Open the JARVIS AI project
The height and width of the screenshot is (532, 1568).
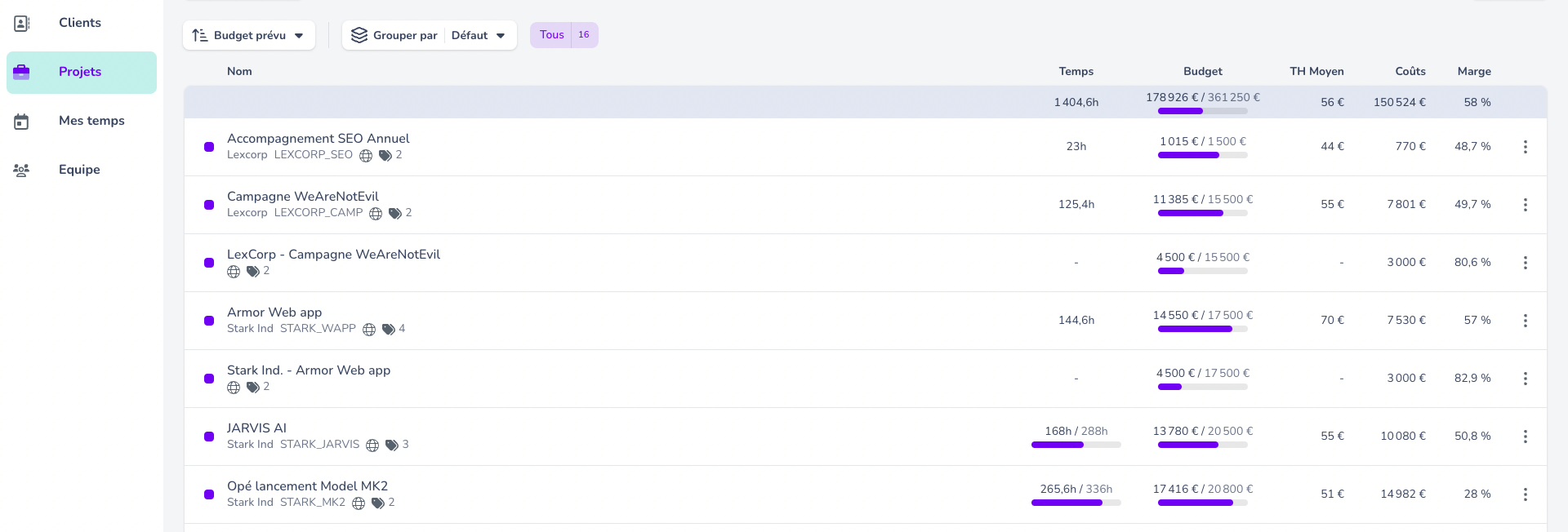(x=256, y=428)
